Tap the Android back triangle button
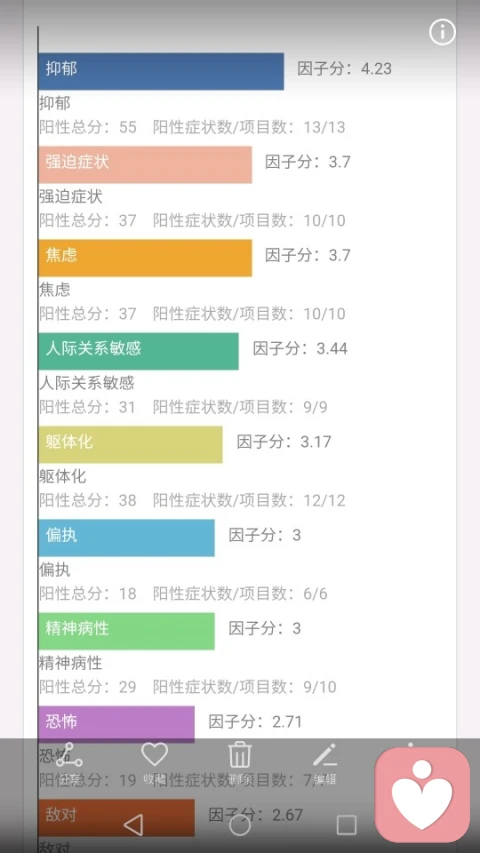Screen dimensions: 480x853 133,825
